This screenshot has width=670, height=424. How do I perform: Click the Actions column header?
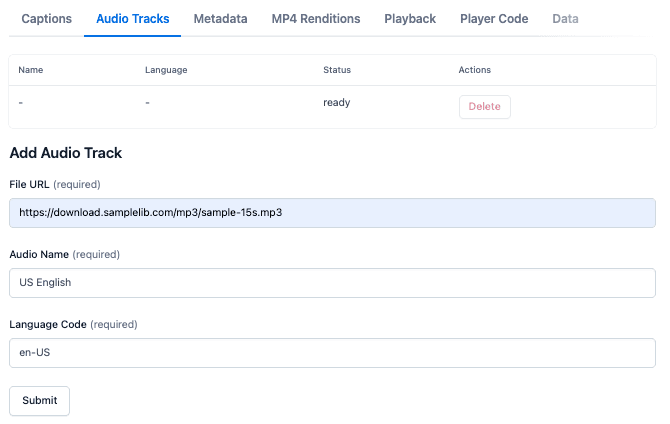(474, 70)
